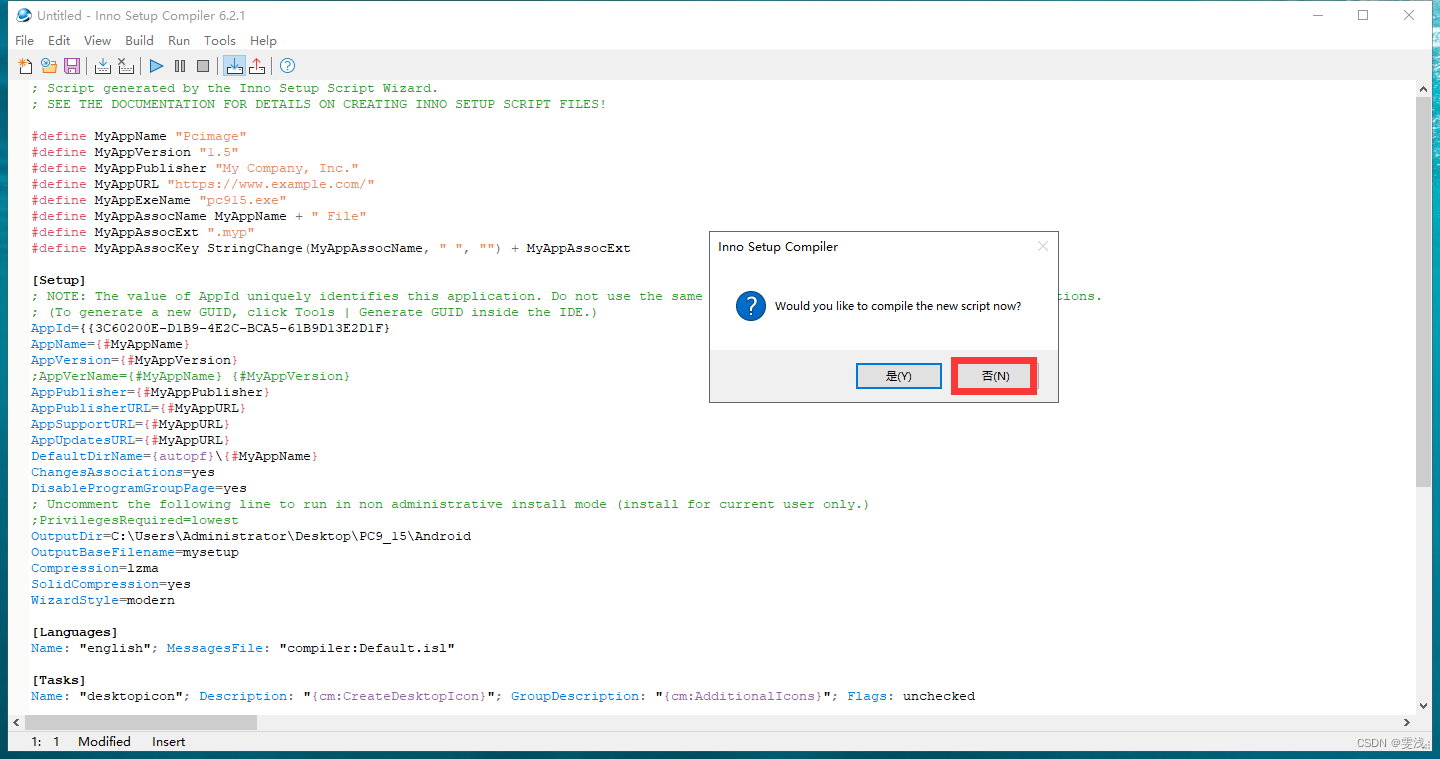Open the Tools menu
Screen dimensions: 1440x759
219,40
